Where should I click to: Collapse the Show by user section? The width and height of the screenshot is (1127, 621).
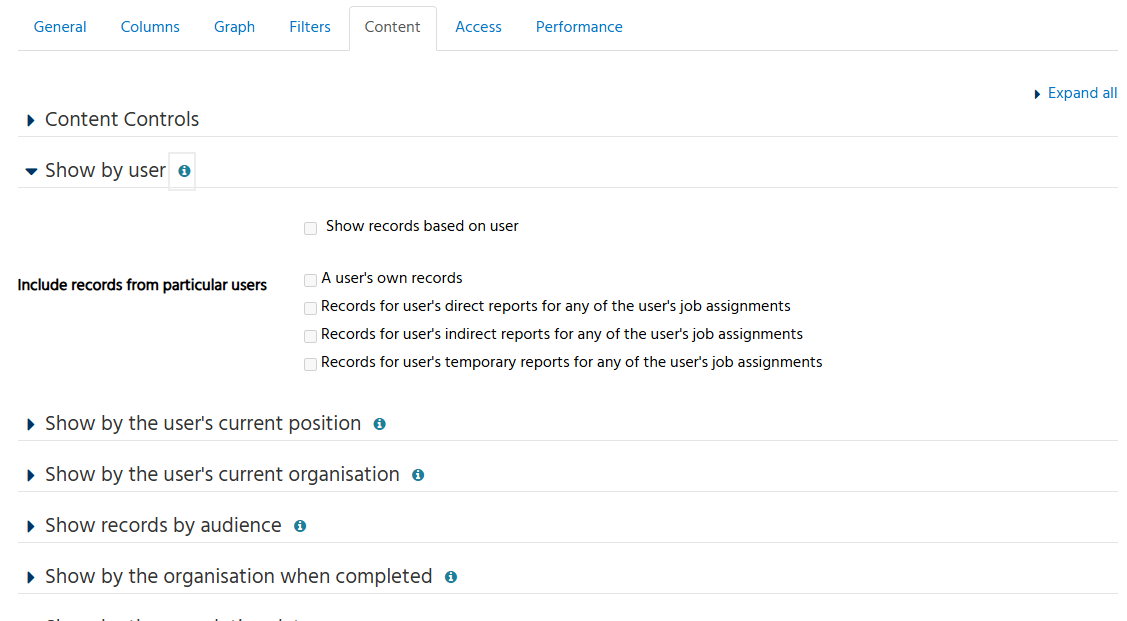point(105,171)
